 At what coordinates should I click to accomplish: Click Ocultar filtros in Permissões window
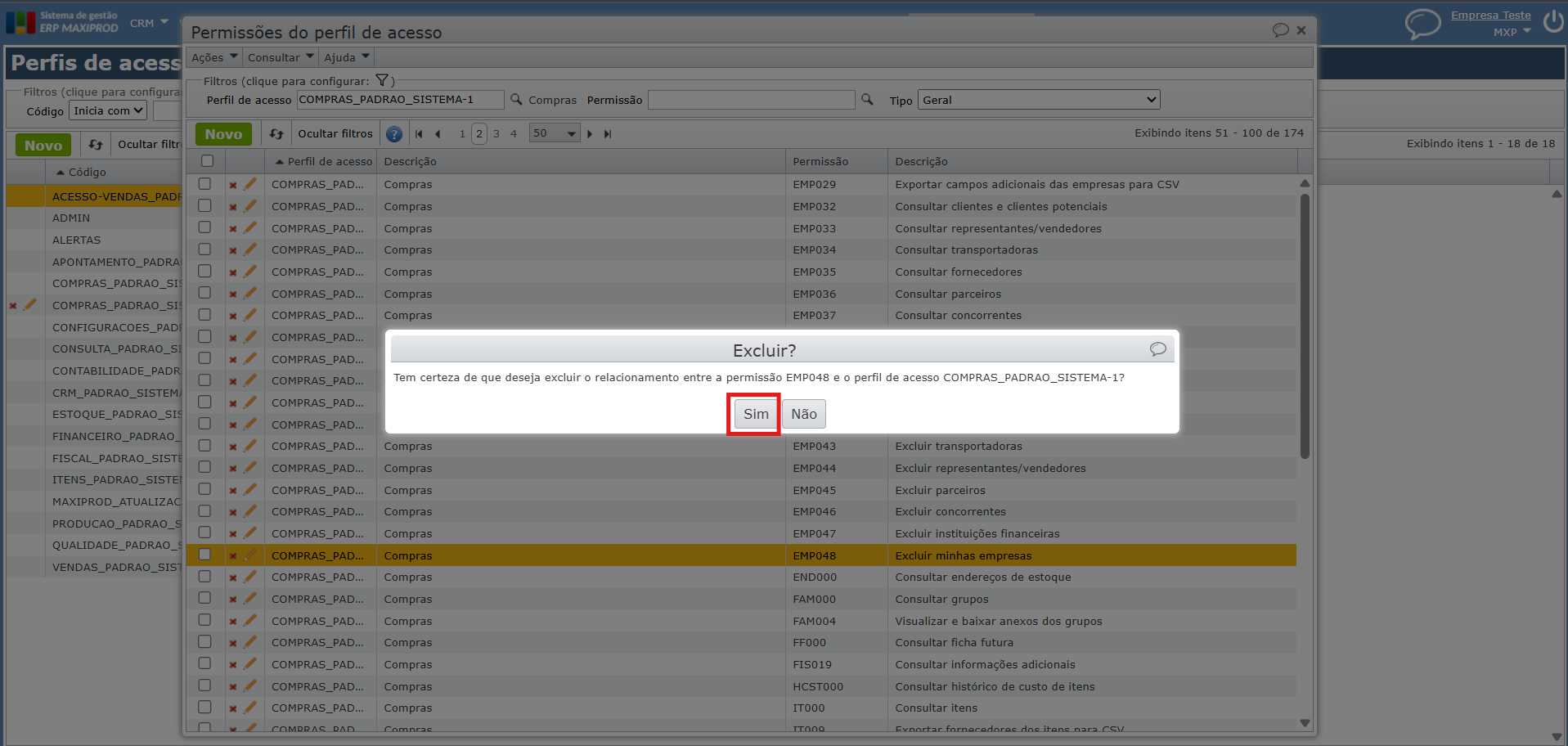tap(335, 134)
